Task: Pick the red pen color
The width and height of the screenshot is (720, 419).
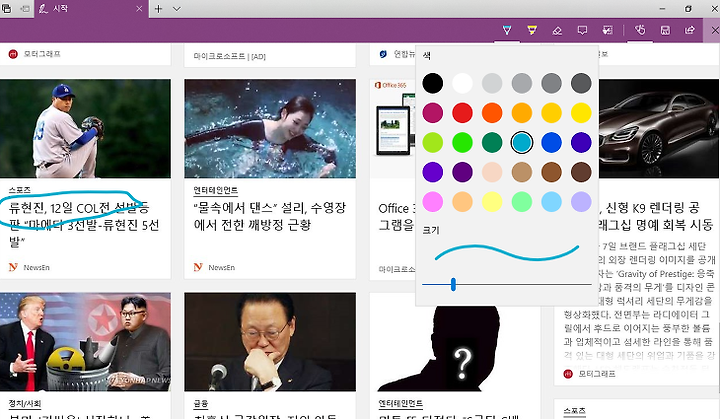Action: [462, 113]
